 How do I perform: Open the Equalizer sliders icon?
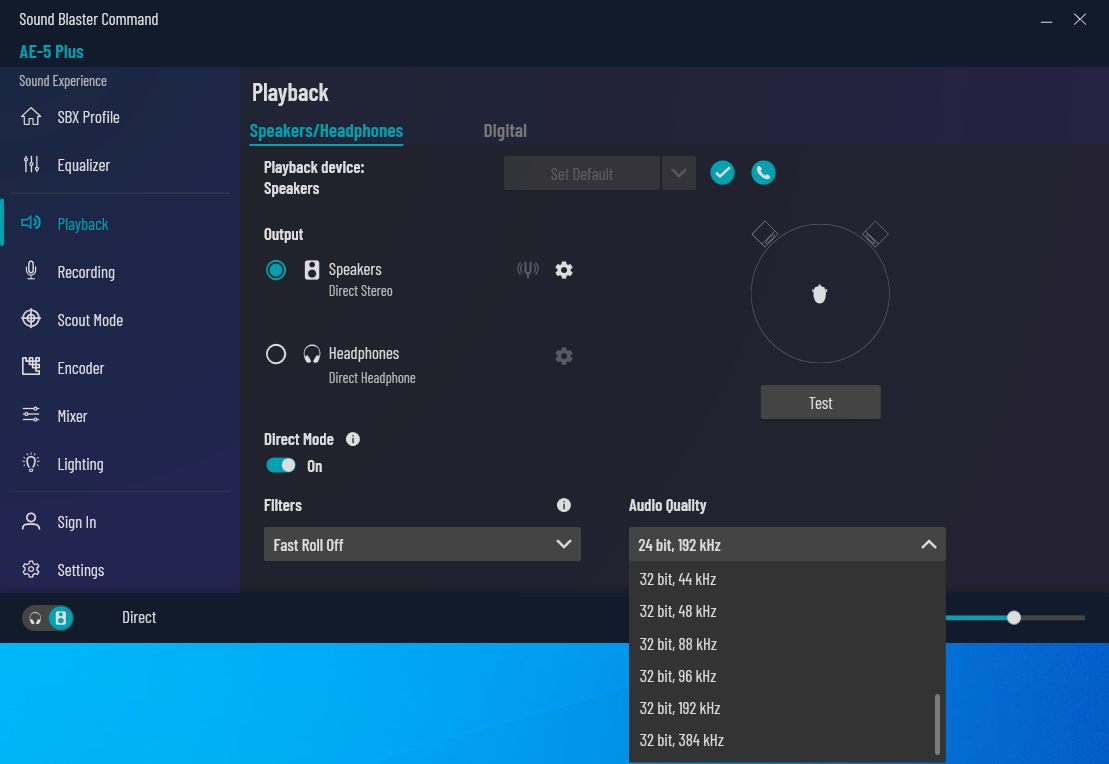pos(31,164)
